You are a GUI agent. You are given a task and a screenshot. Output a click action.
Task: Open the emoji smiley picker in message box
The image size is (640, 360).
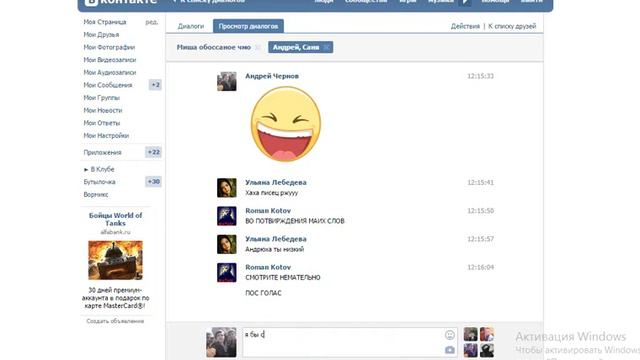(x=449, y=335)
